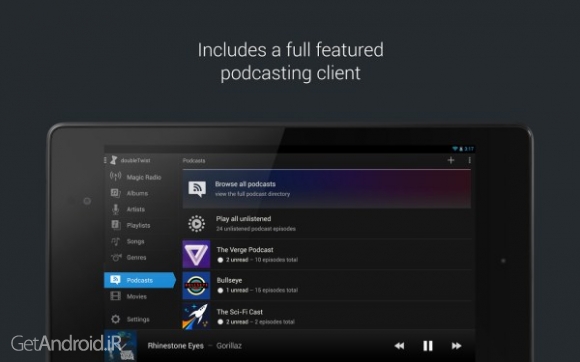Viewport: 580px width, 362px height.
Task: Tap the battery status icon
Action: (461, 149)
